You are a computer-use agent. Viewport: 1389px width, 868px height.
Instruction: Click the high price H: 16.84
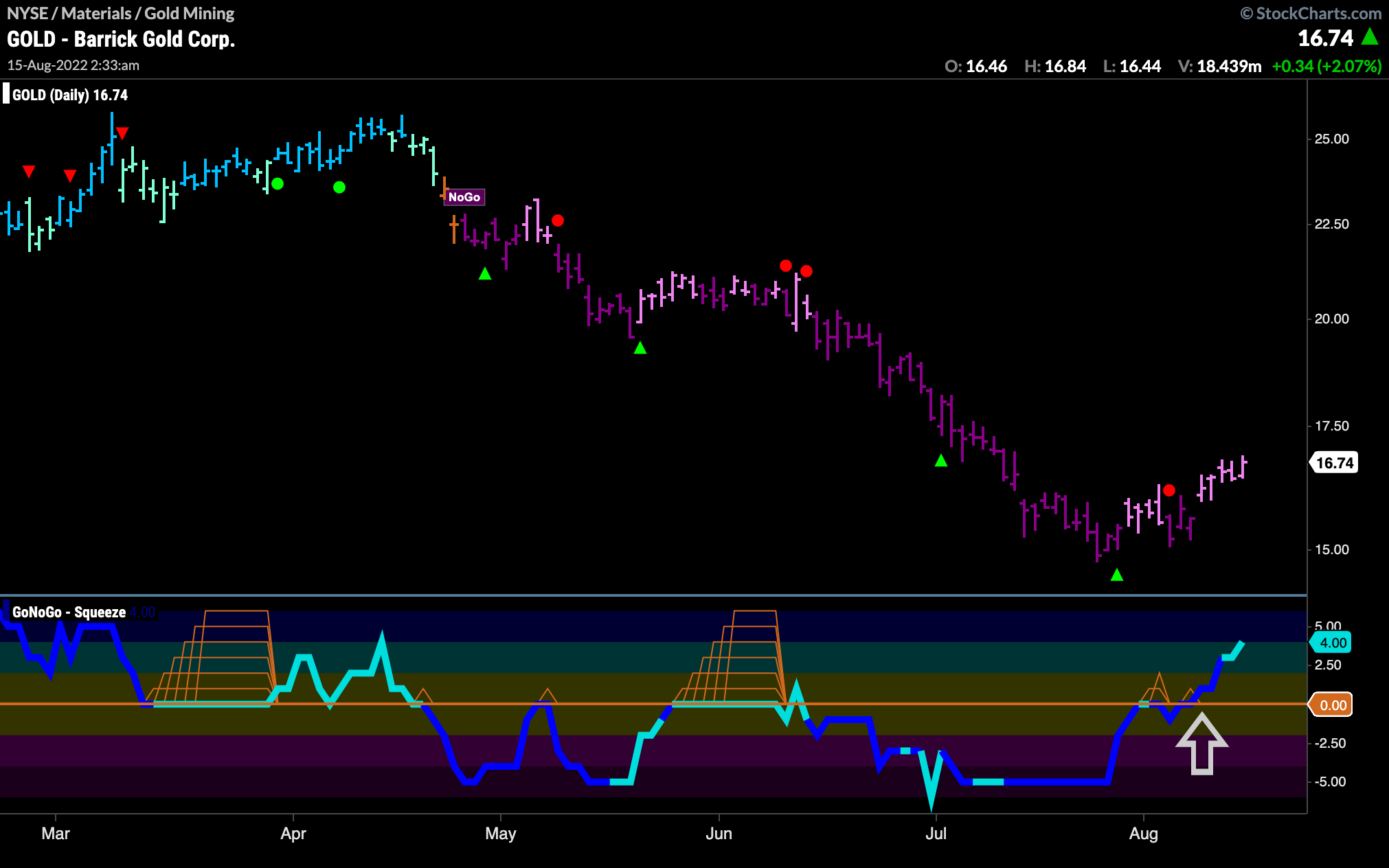coord(1055,66)
